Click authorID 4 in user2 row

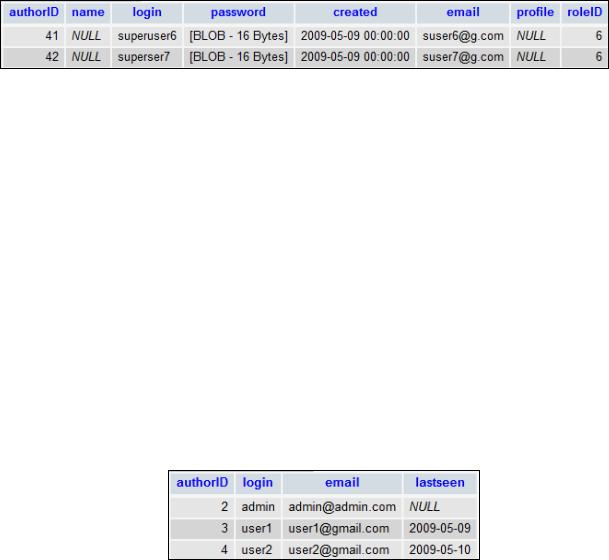(x=224, y=550)
